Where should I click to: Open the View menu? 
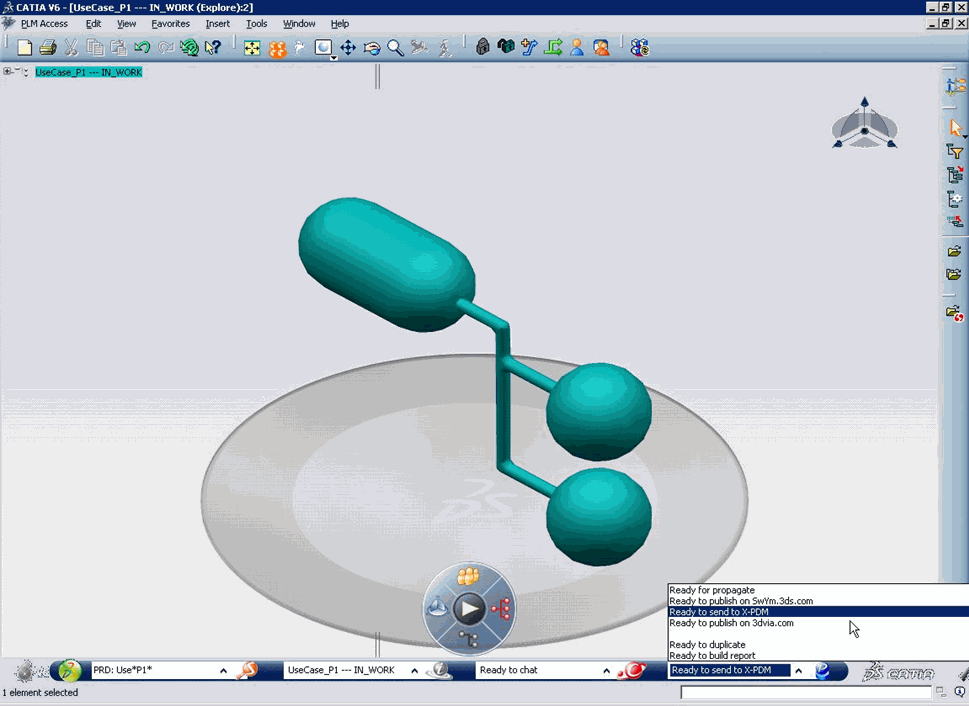[127, 23]
